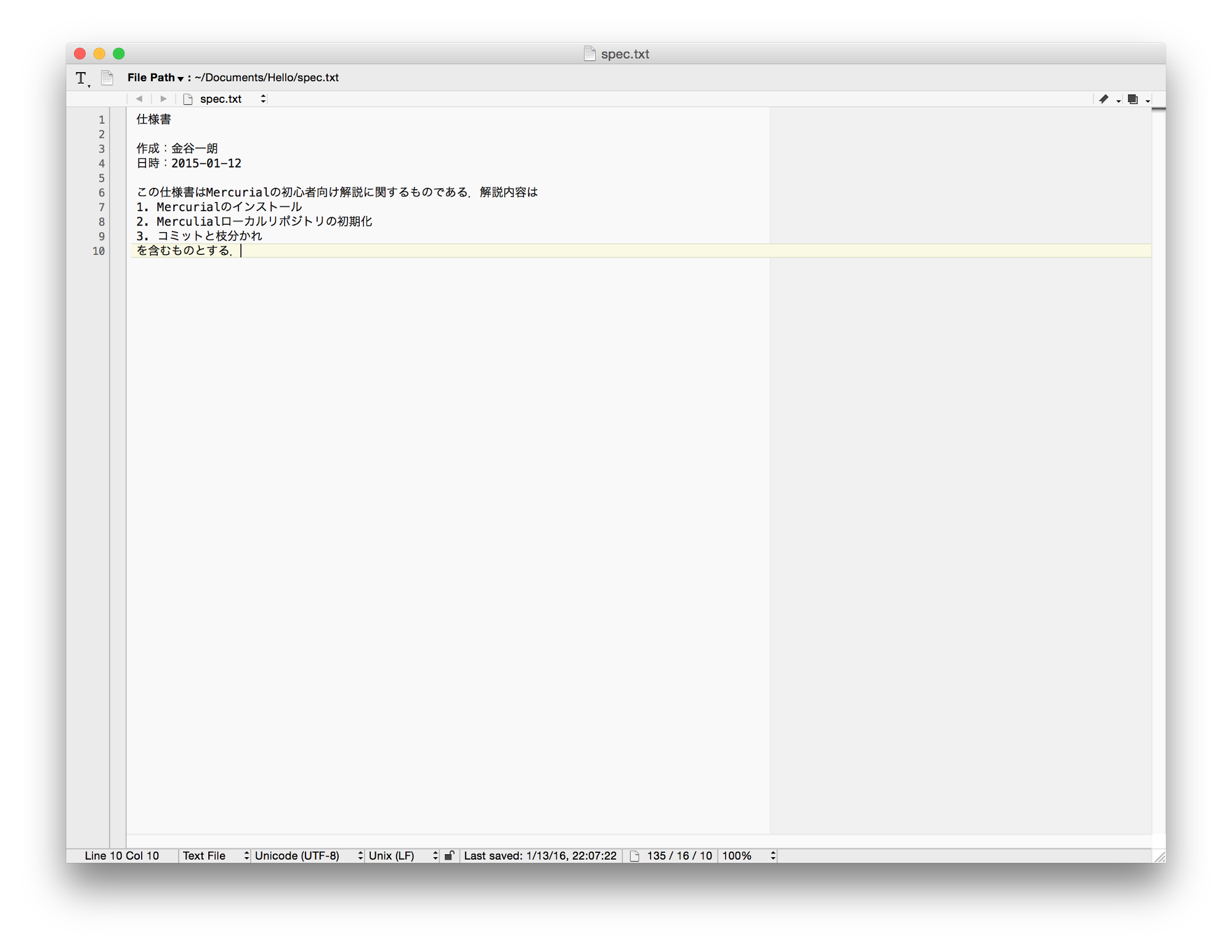Click the forward navigation arrow

163,99
